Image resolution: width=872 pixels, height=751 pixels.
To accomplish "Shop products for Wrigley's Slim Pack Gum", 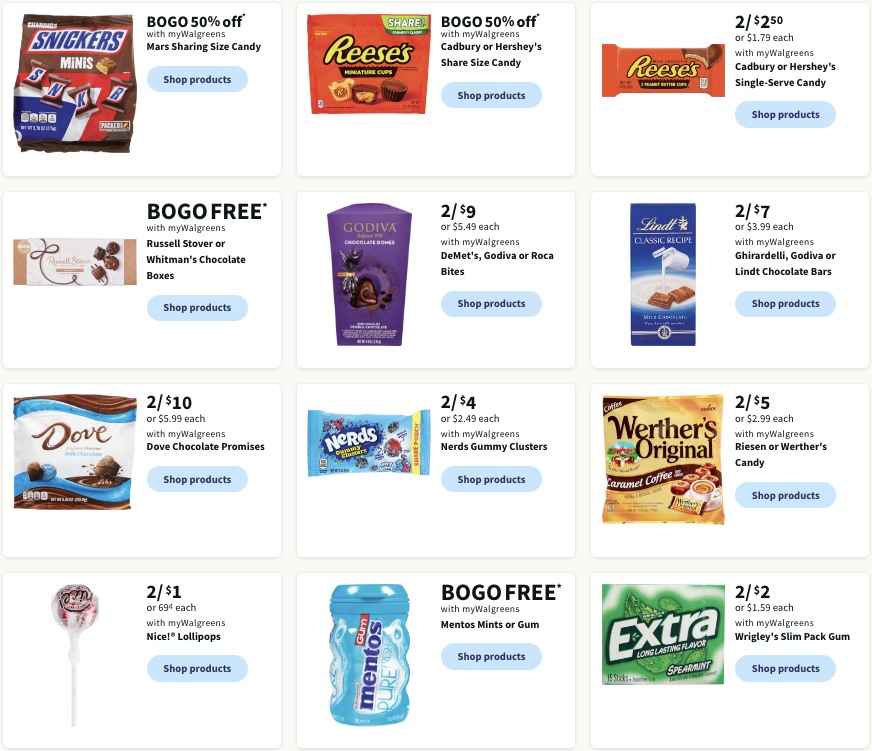I will [x=785, y=668].
